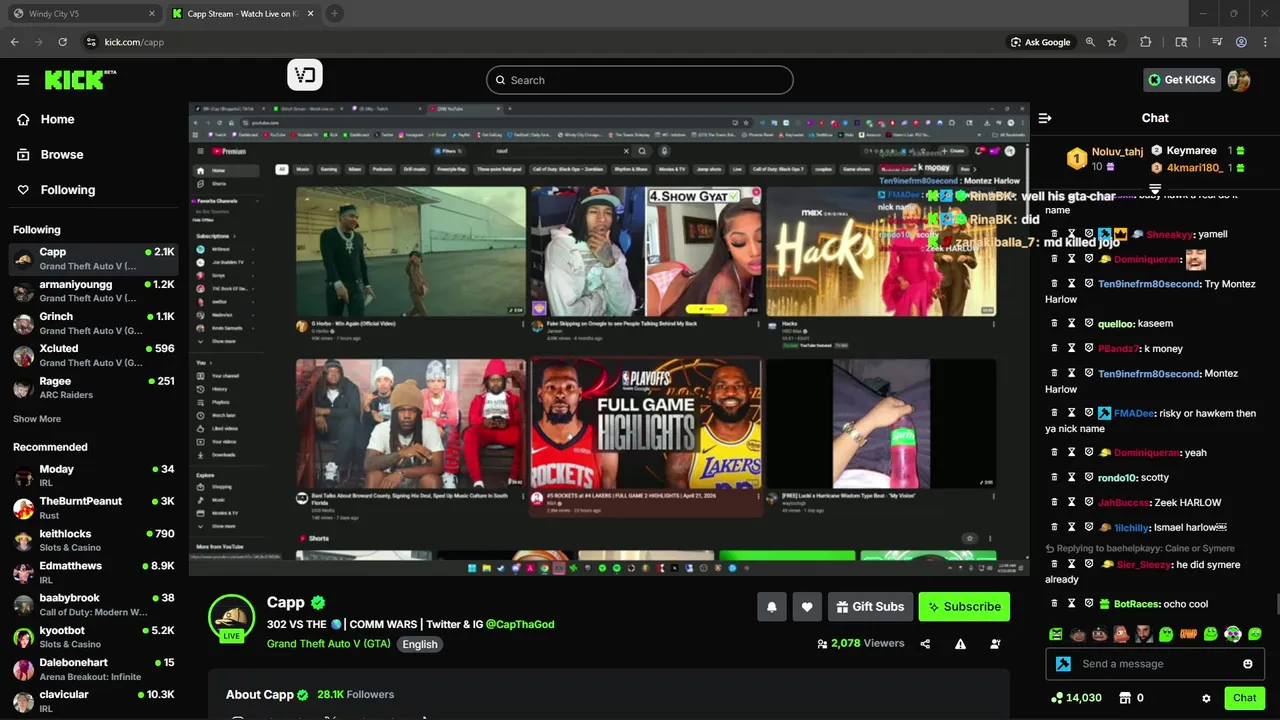Open EMatthews recommended channel
Screen dimensions: 1280x720
pos(94,572)
